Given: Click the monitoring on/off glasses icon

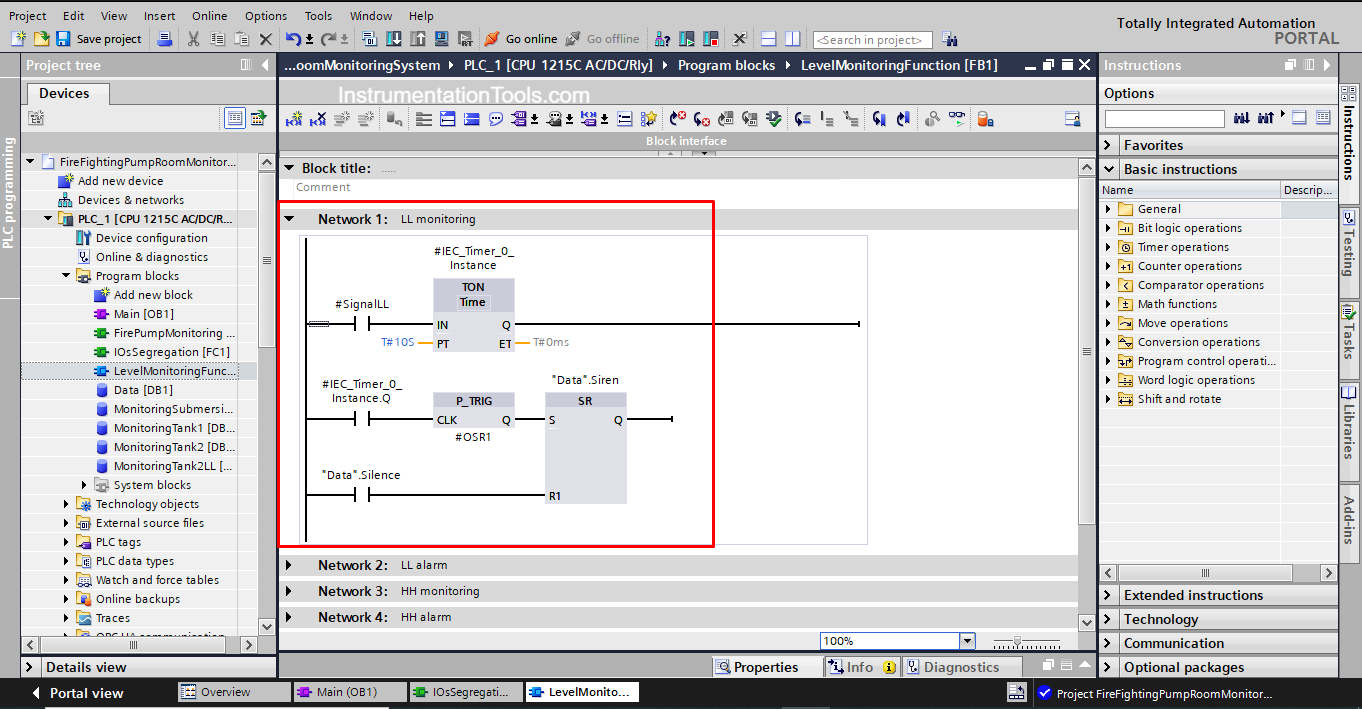Looking at the screenshot, I should point(957,119).
